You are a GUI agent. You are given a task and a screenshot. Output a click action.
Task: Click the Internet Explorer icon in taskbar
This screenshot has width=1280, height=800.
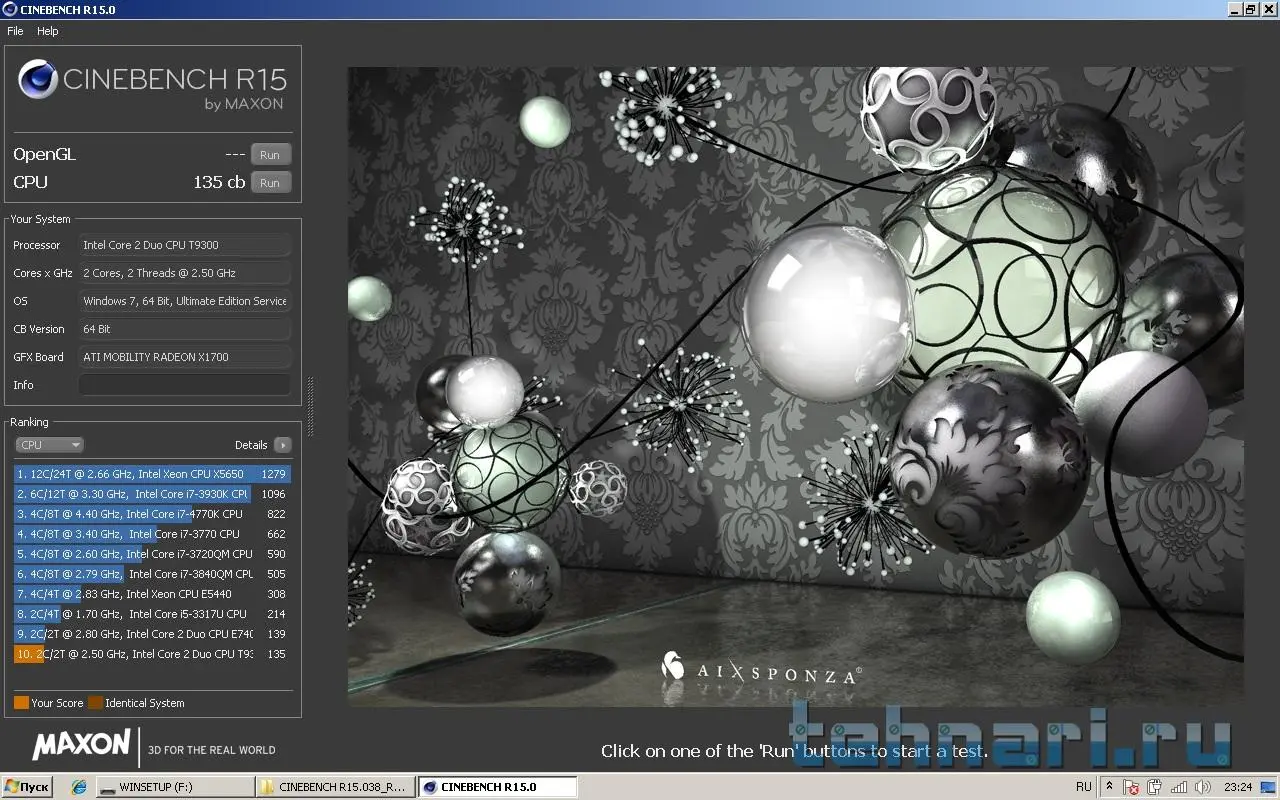click(x=79, y=787)
